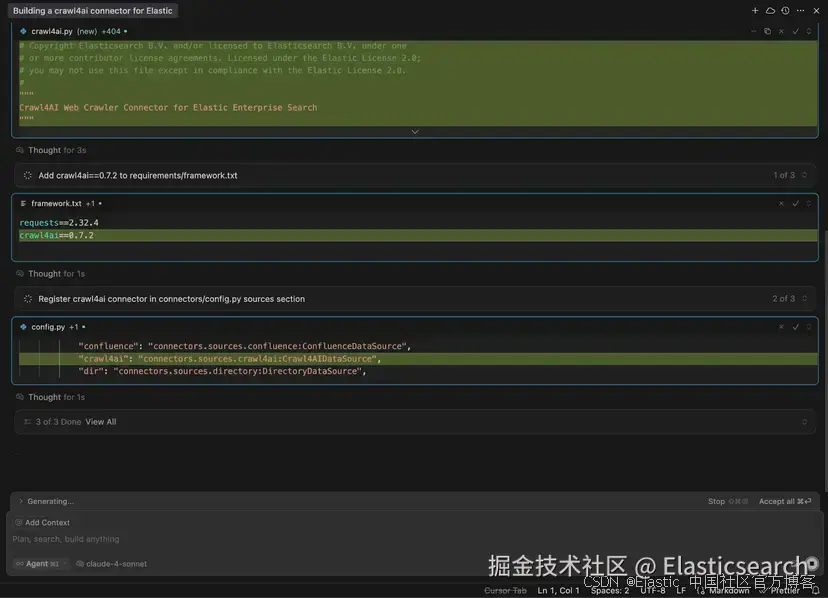Screen dimensions: 828x598
Task: Open the config.py file name
Action: pos(48,327)
